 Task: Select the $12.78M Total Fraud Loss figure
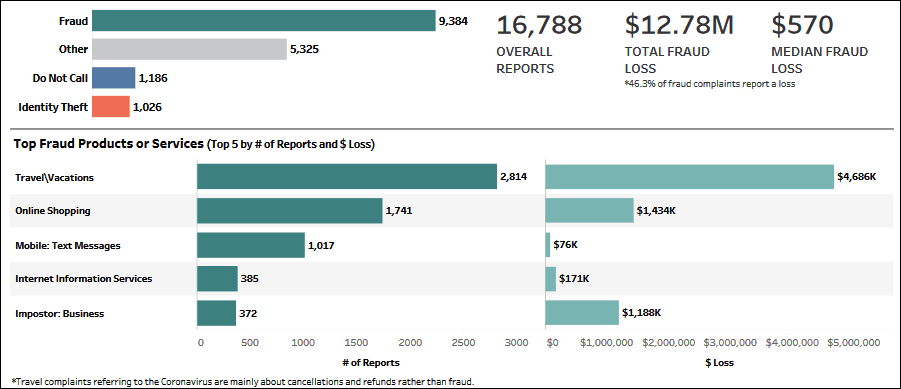(x=679, y=25)
